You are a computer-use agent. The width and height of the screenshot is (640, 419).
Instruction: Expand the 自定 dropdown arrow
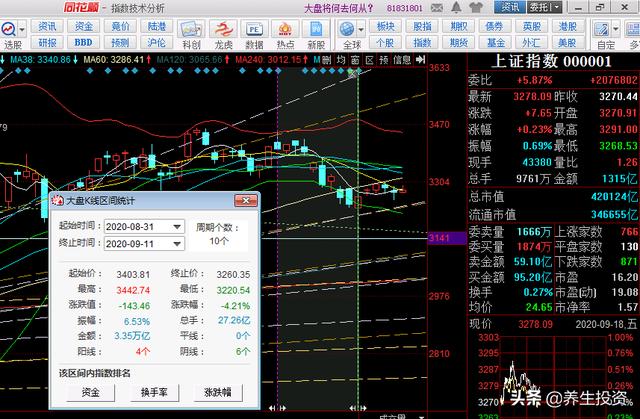click(x=616, y=29)
